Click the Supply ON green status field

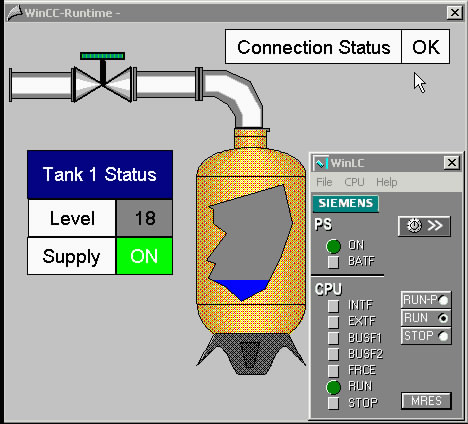click(x=144, y=256)
